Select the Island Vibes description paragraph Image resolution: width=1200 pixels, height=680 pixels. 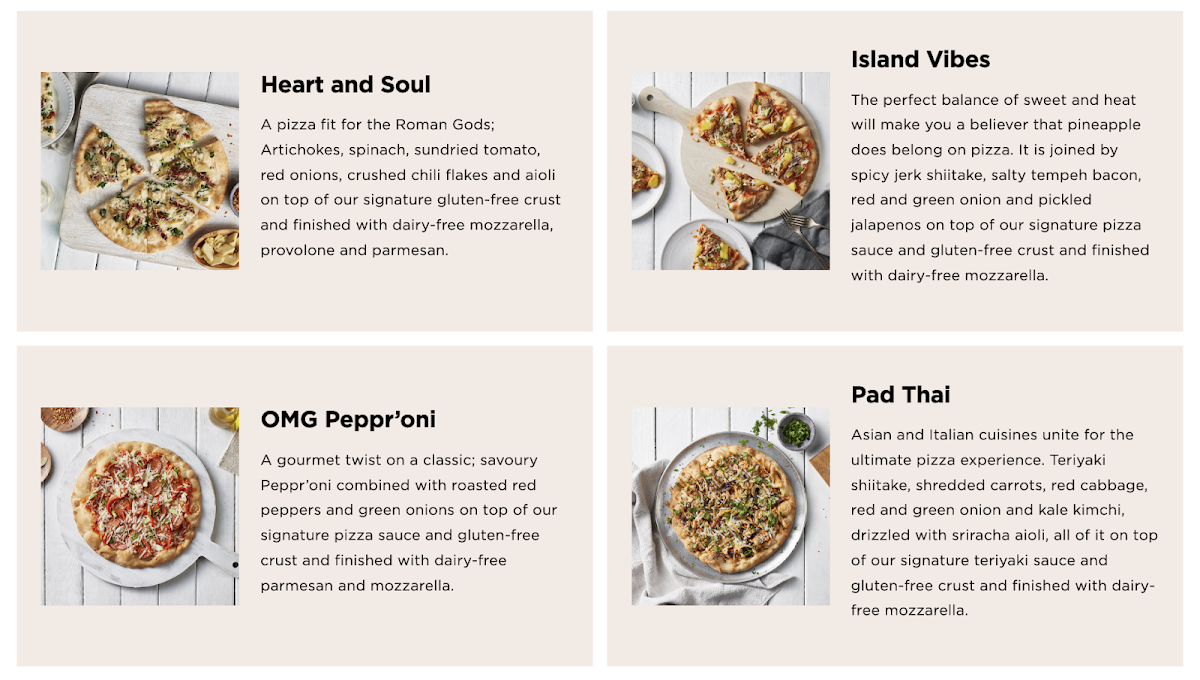[x=1000, y=187]
